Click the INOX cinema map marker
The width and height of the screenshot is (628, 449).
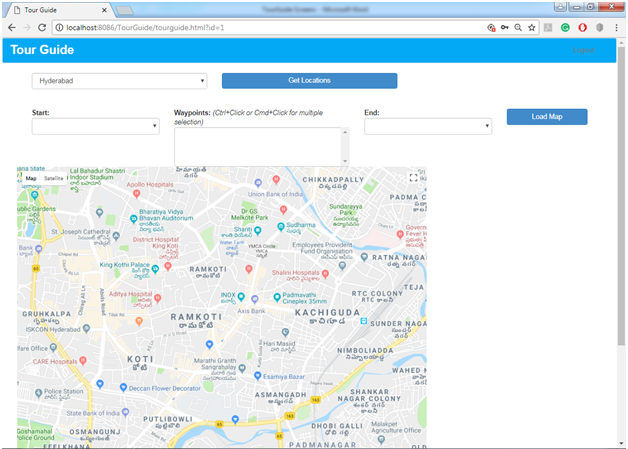pyautogui.click(x=241, y=296)
